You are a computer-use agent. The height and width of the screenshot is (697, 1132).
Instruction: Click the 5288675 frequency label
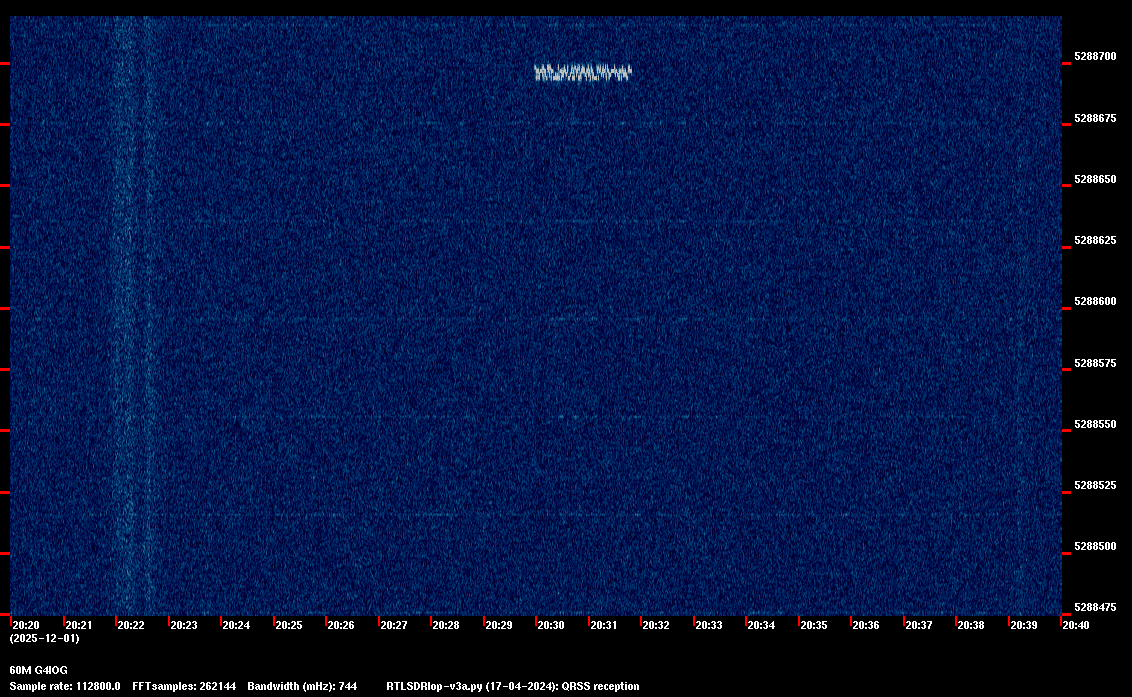click(1095, 118)
